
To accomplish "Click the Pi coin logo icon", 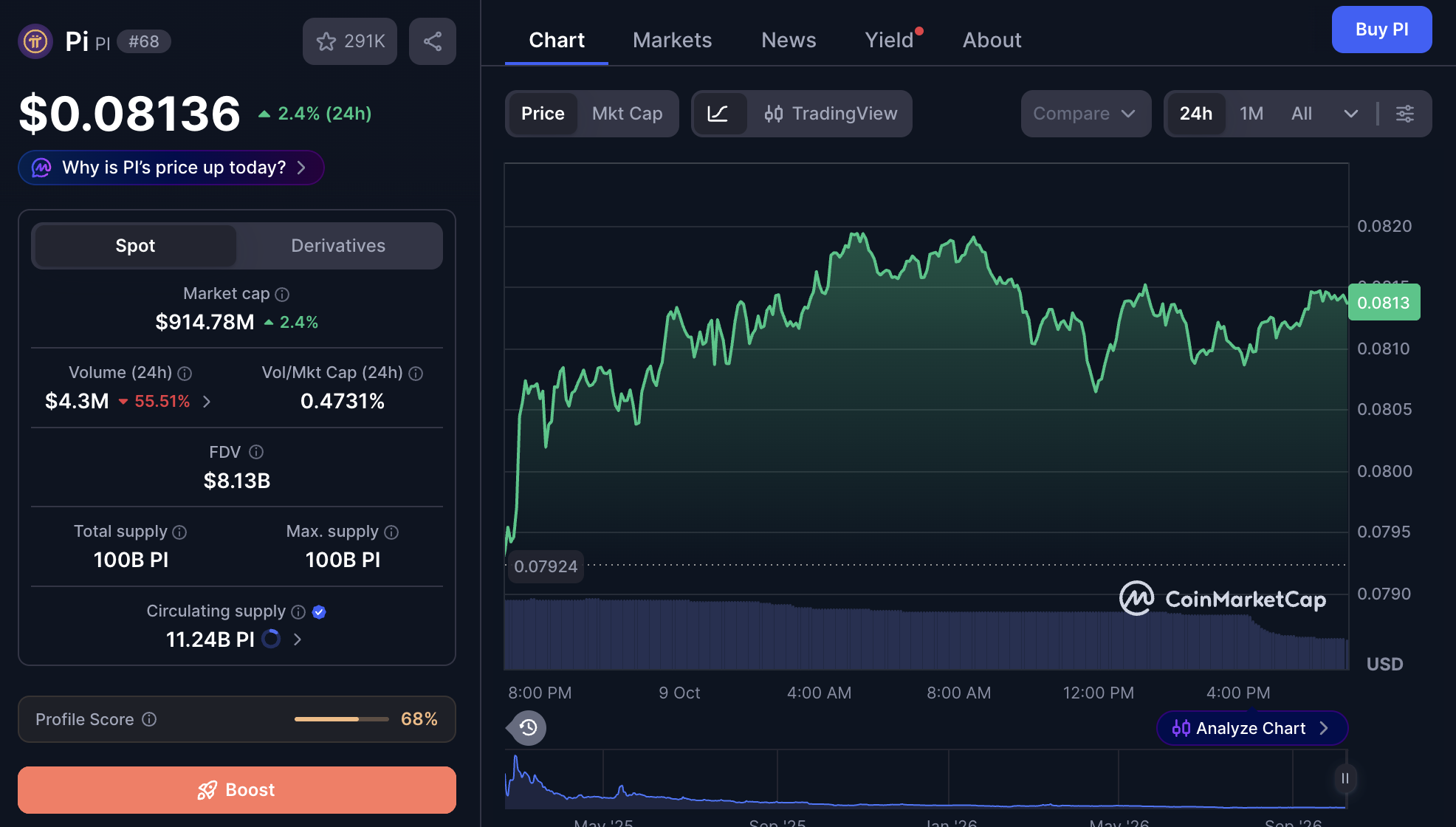I will 35,41.
